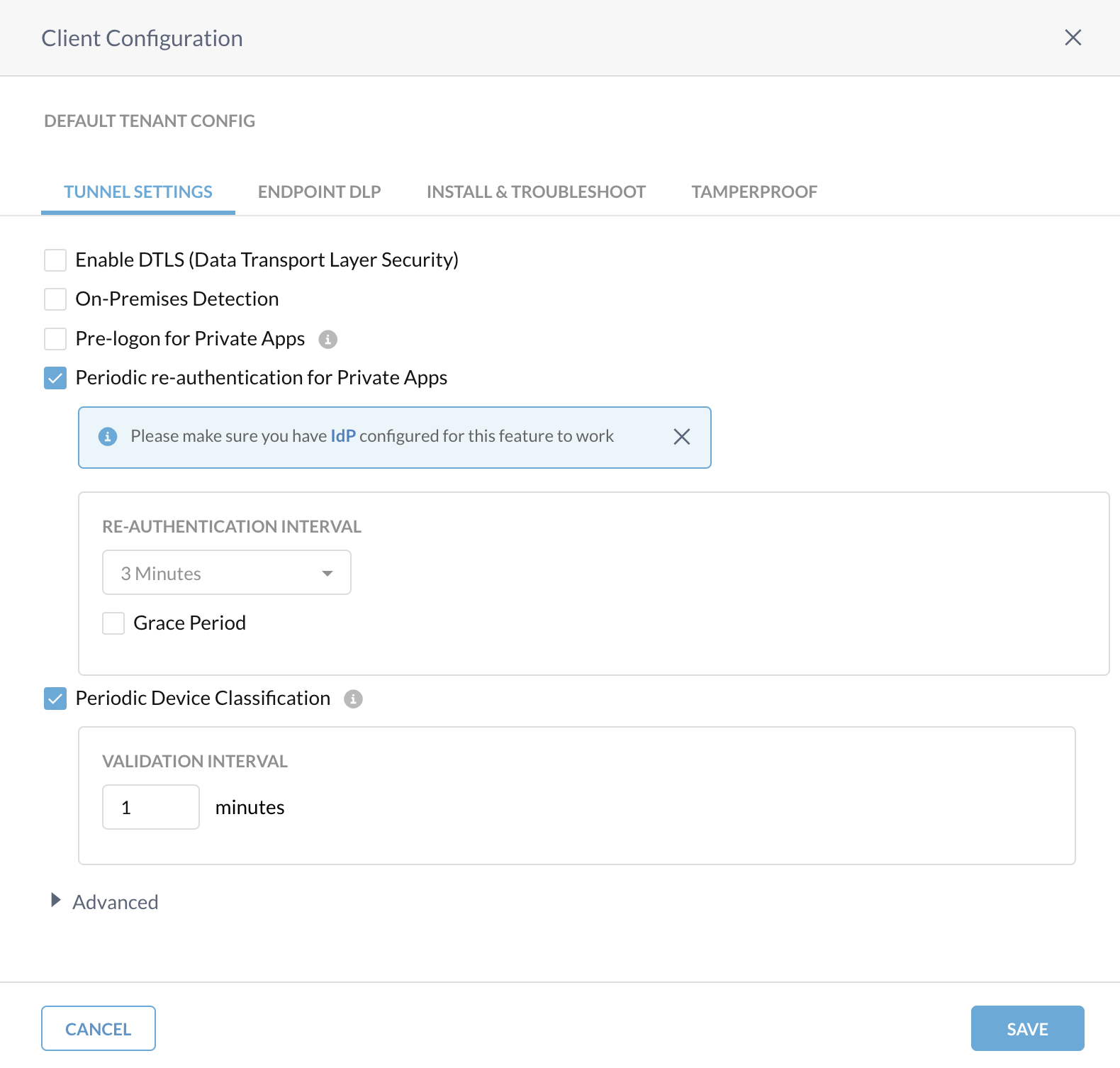Click the VALIDATION INTERVAL label
The width and height of the screenshot is (1120, 1068).
coord(195,762)
